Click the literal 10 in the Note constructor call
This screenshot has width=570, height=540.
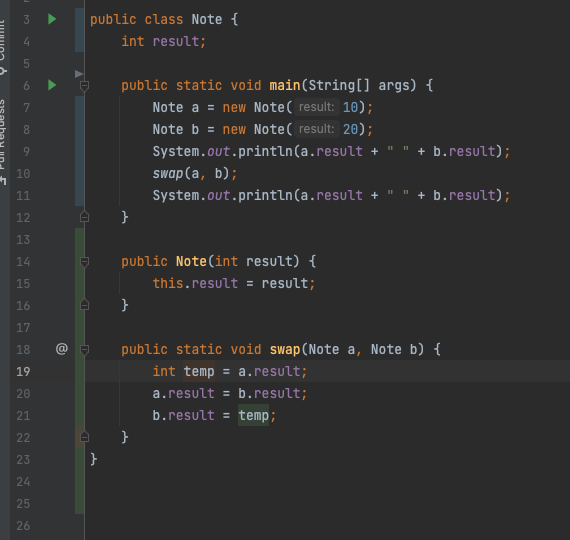tap(350, 107)
